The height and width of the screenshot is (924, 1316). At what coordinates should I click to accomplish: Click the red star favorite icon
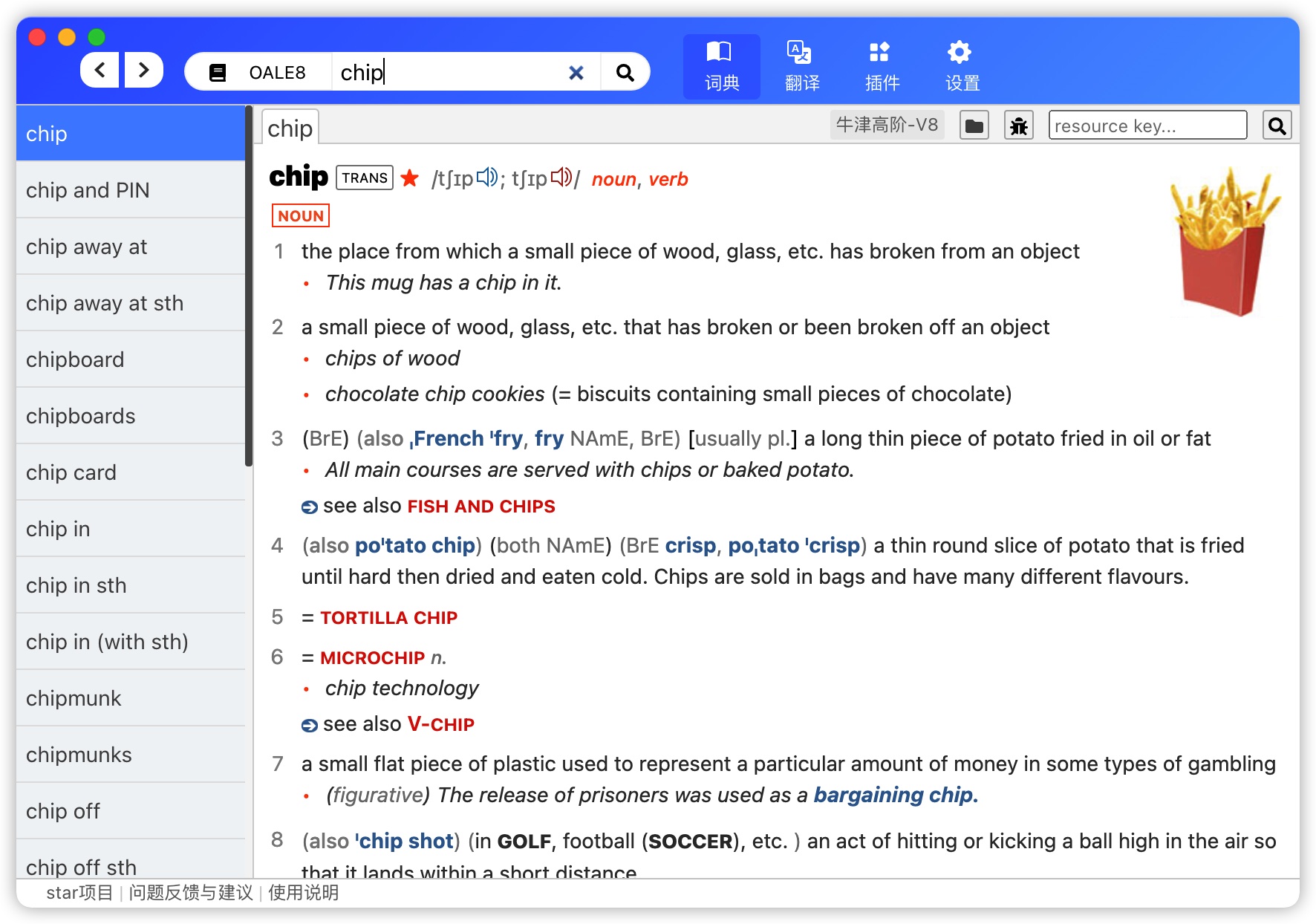click(410, 178)
